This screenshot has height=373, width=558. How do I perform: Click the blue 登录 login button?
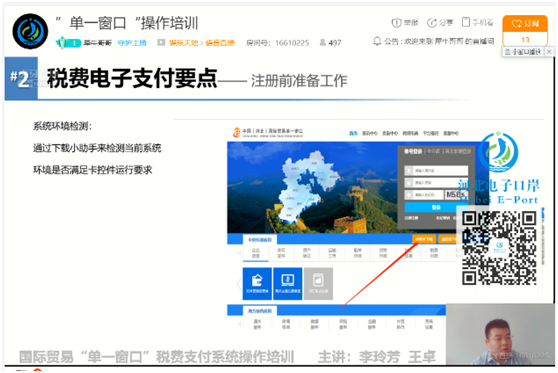(x=436, y=207)
